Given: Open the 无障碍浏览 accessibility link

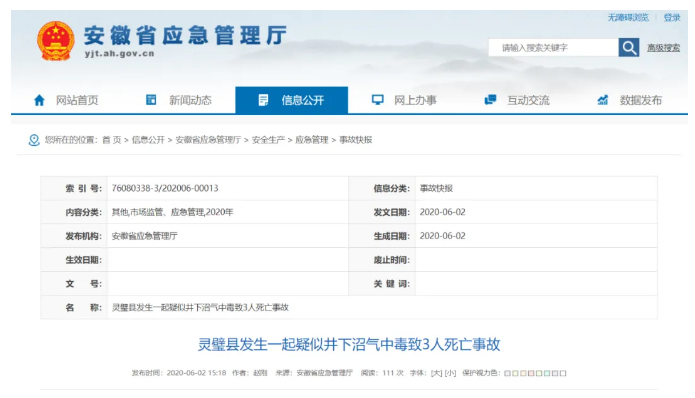Looking at the screenshot, I should tap(628, 18).
